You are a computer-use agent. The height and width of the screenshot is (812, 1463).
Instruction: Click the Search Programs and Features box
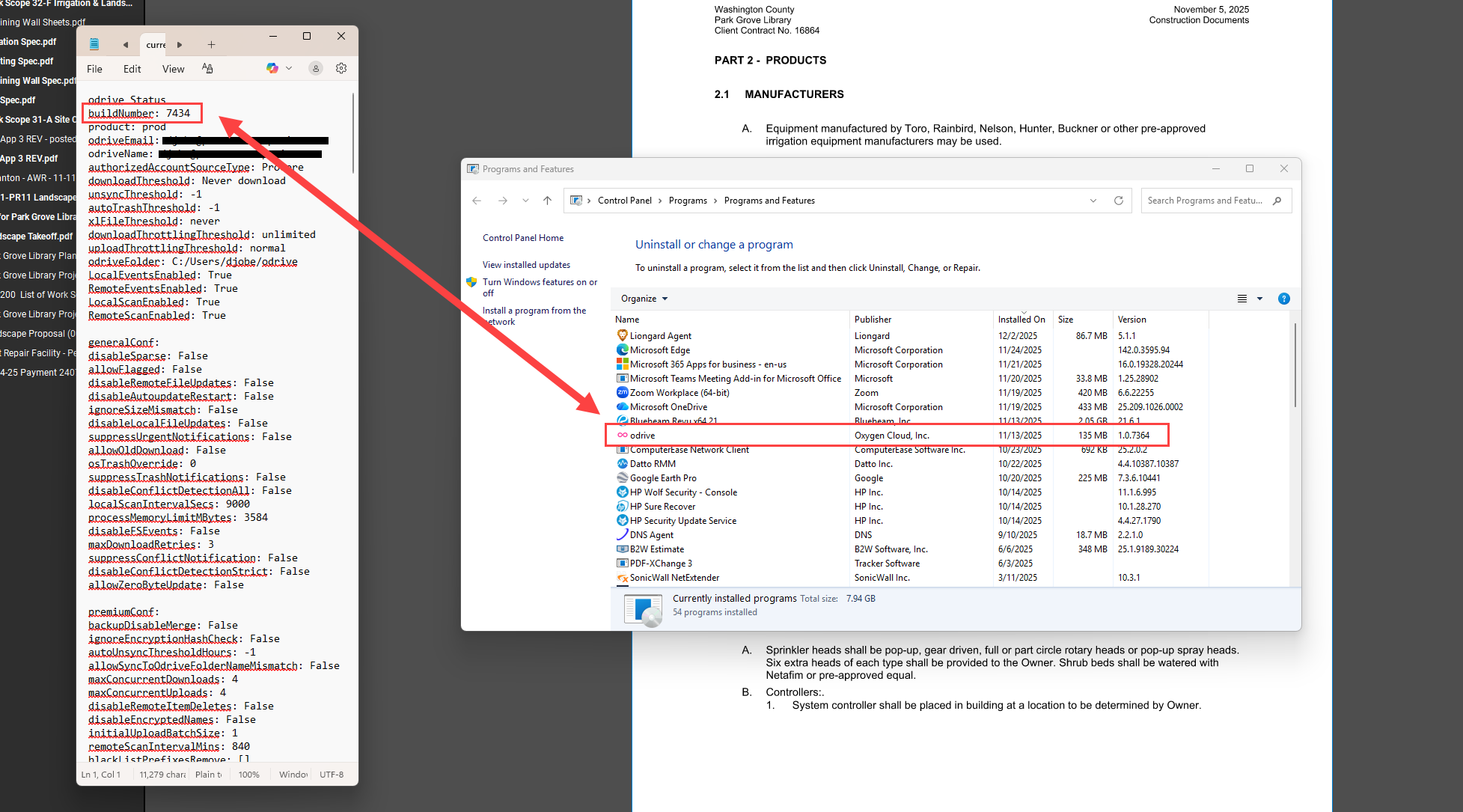(x=1205, y=201)
